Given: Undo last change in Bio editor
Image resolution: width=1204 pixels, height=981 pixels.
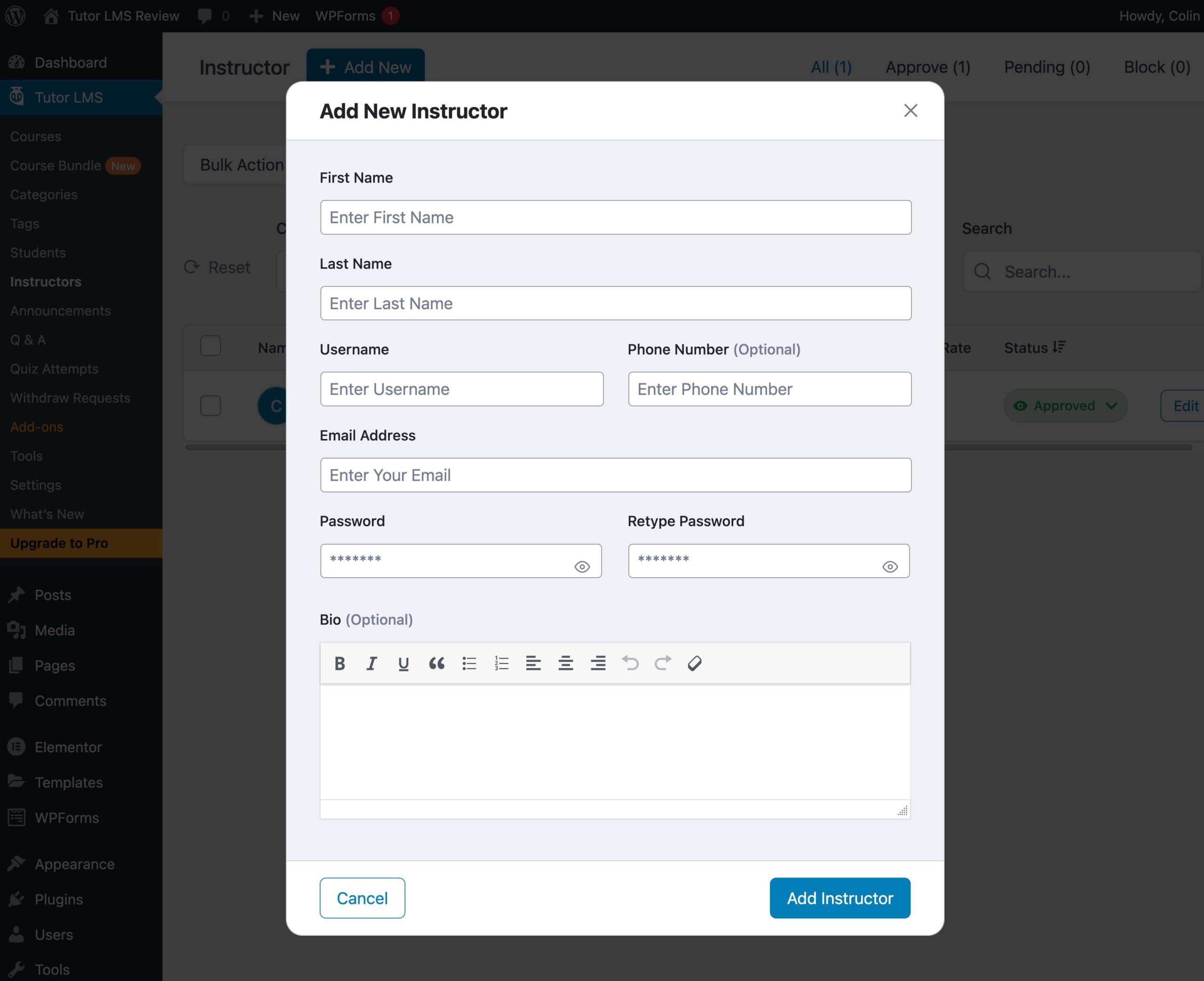Looking at the screenshot, I should coord(630,663).
